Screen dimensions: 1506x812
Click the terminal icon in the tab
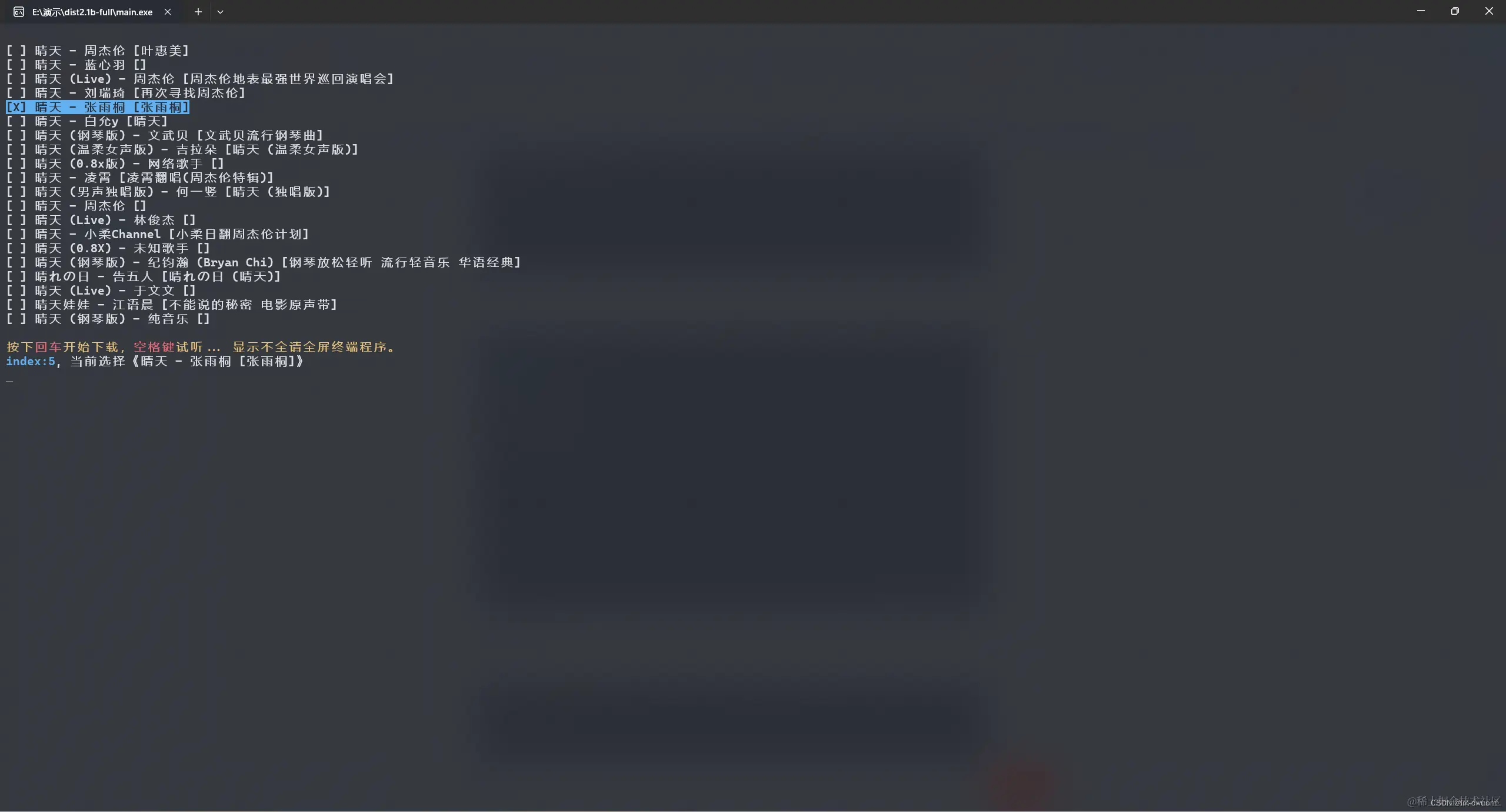point(19,12)
